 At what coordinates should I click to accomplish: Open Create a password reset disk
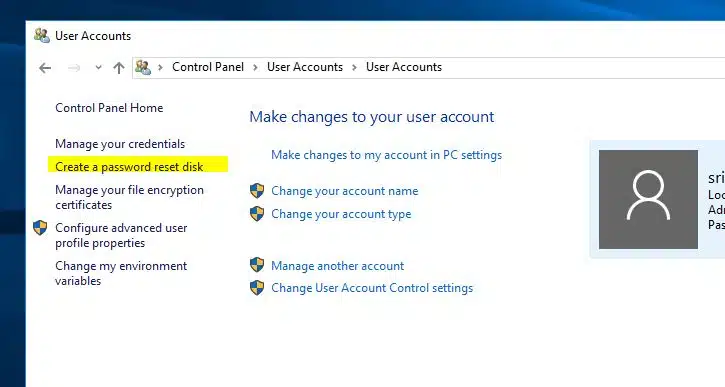(129, 167)
